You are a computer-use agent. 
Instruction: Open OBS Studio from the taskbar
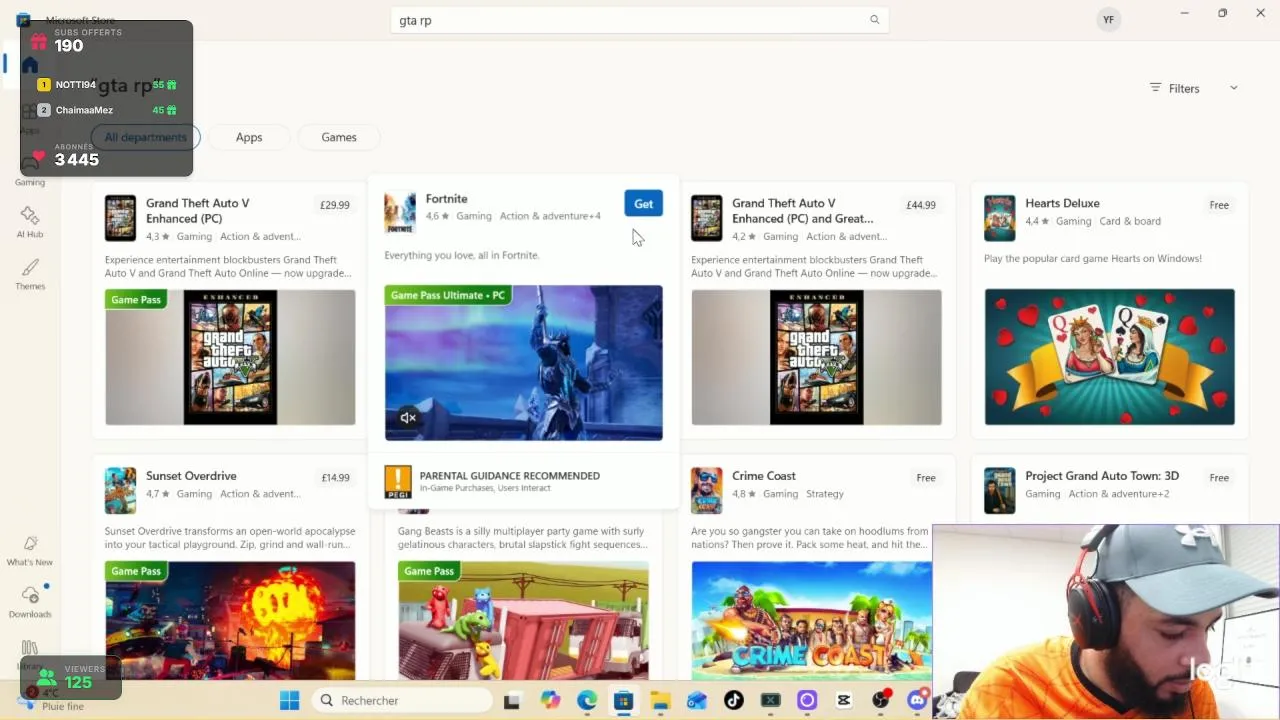tap(881, 701)
